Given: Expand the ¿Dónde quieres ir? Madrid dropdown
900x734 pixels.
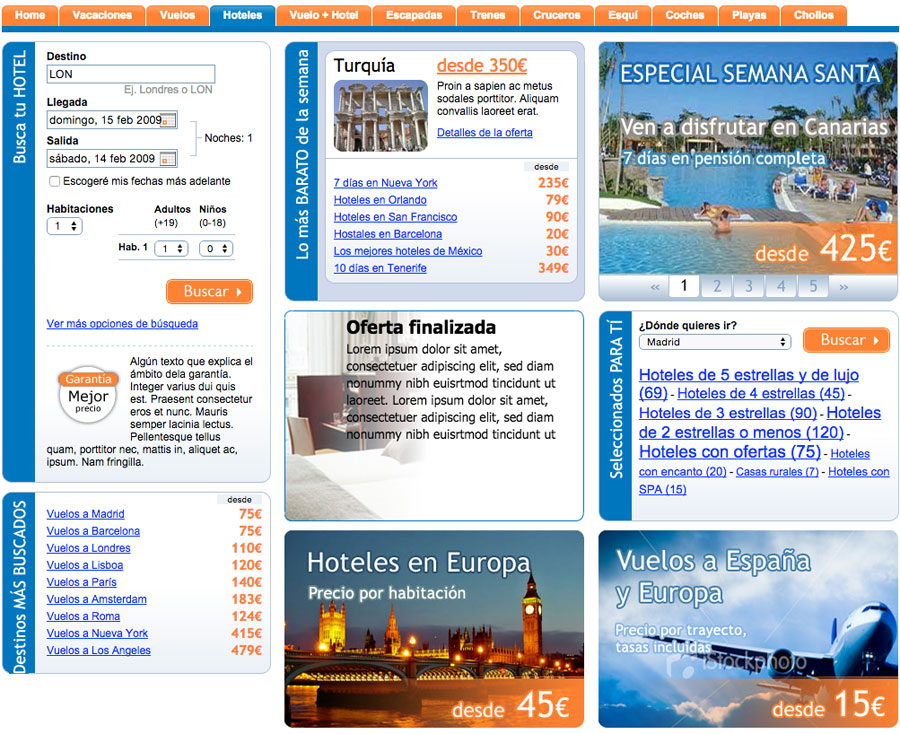Looking at the screenshot, I should coord(714,342).
